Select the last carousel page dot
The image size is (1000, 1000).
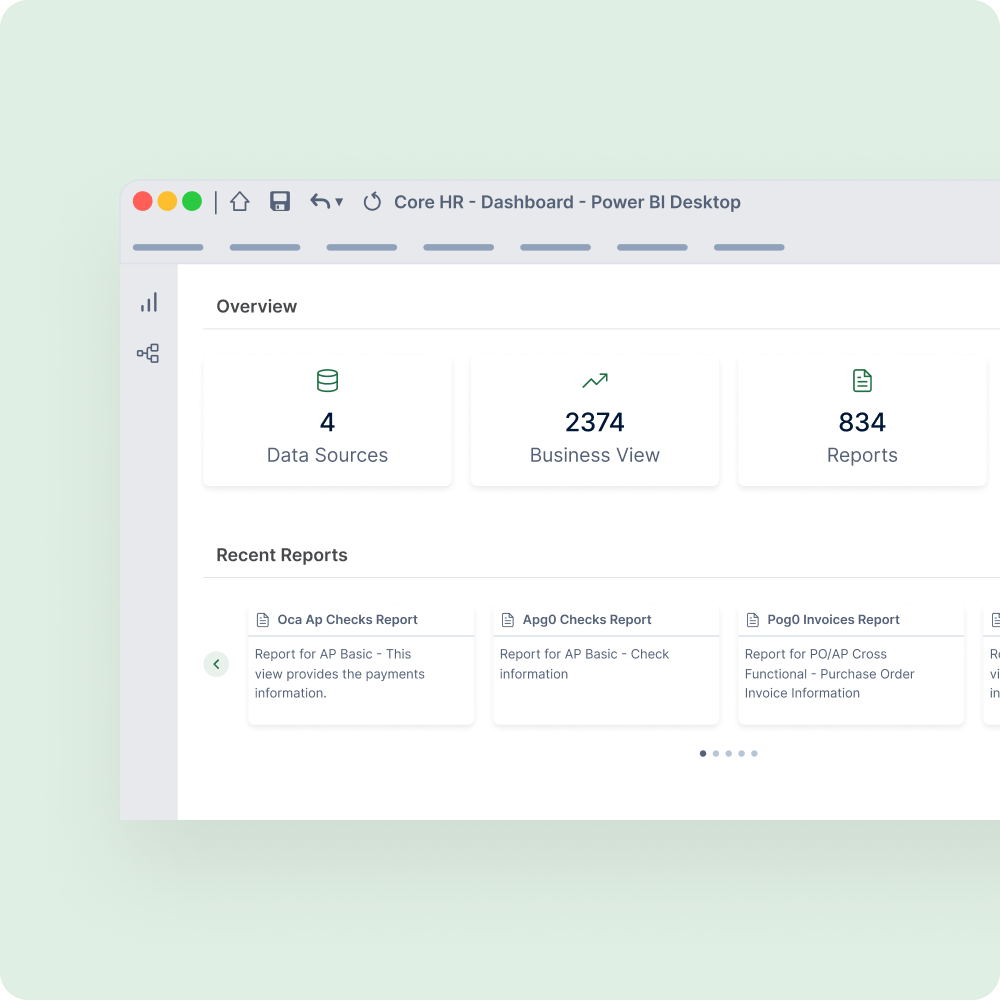coord(754,753)
